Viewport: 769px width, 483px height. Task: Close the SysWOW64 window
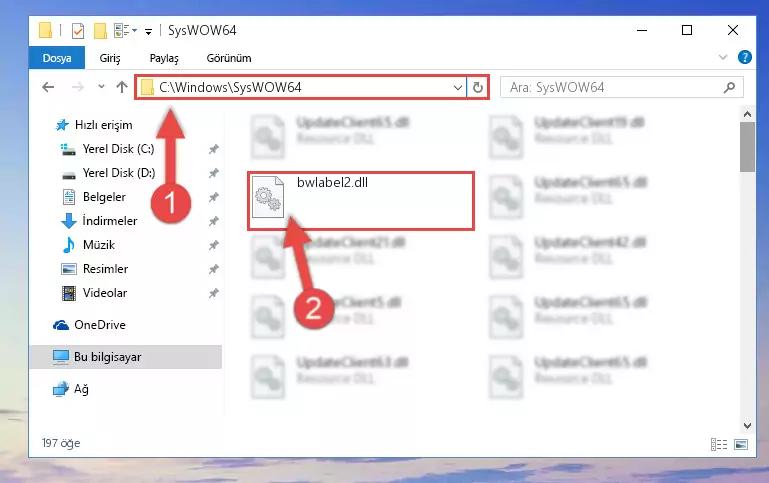(x=733, y=30)
